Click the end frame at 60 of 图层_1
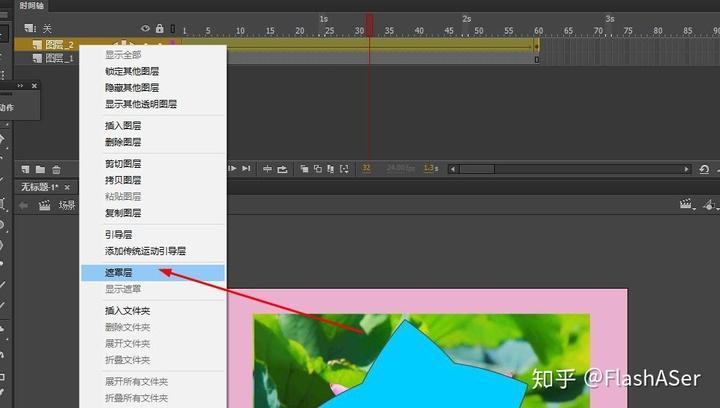Image resolution: width=720 pixels, height=408 pixels. pos(536,59)
